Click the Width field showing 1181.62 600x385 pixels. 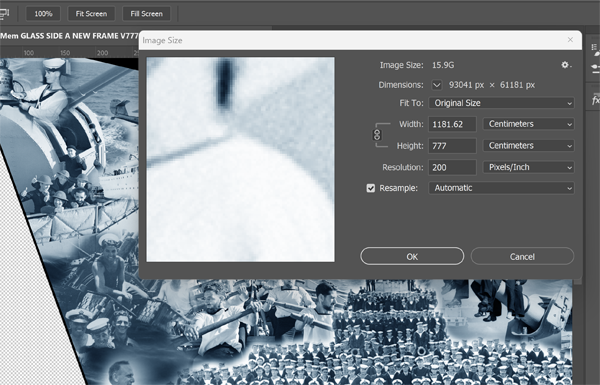[x=452, y=124]
